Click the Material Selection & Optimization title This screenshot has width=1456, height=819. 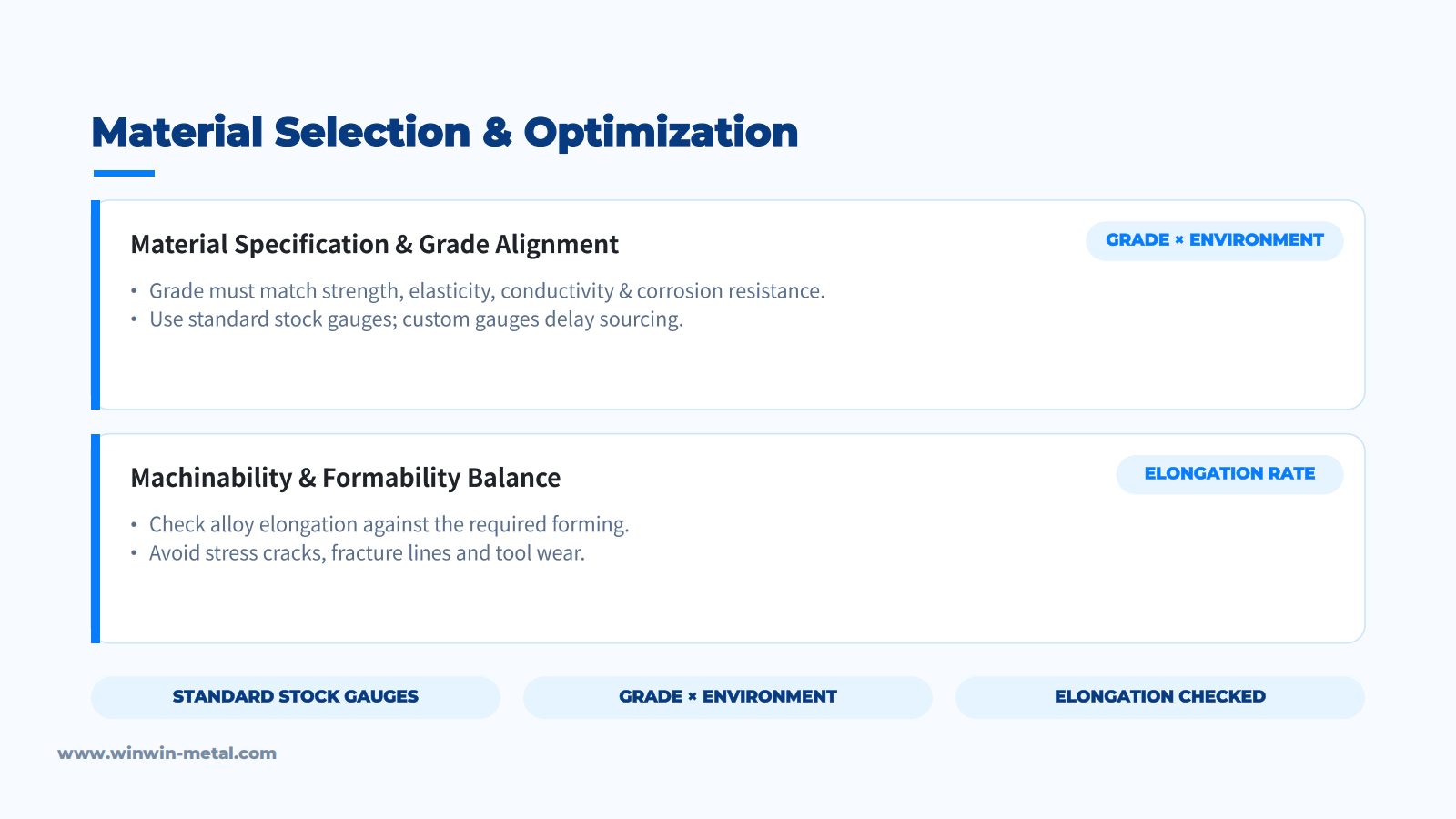pyautogui.click(x=445, y=132)
